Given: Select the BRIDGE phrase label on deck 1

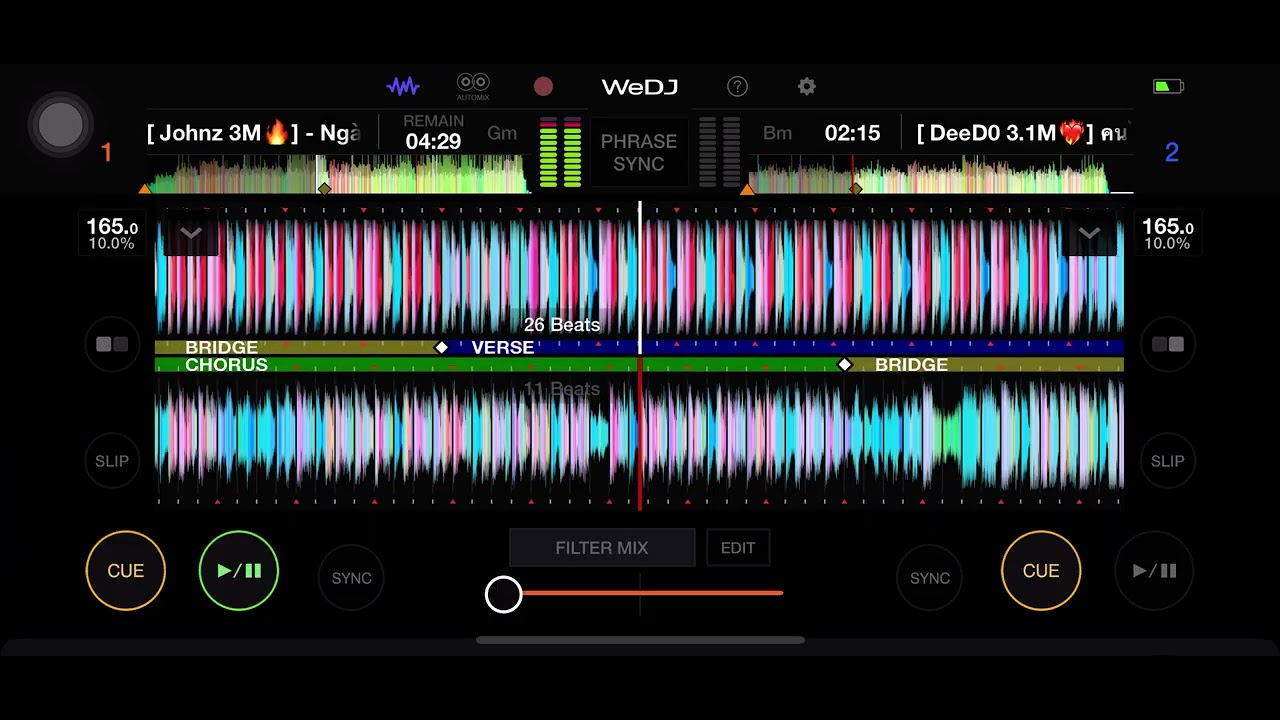Looking at the screenshot, I should (221, 347).
